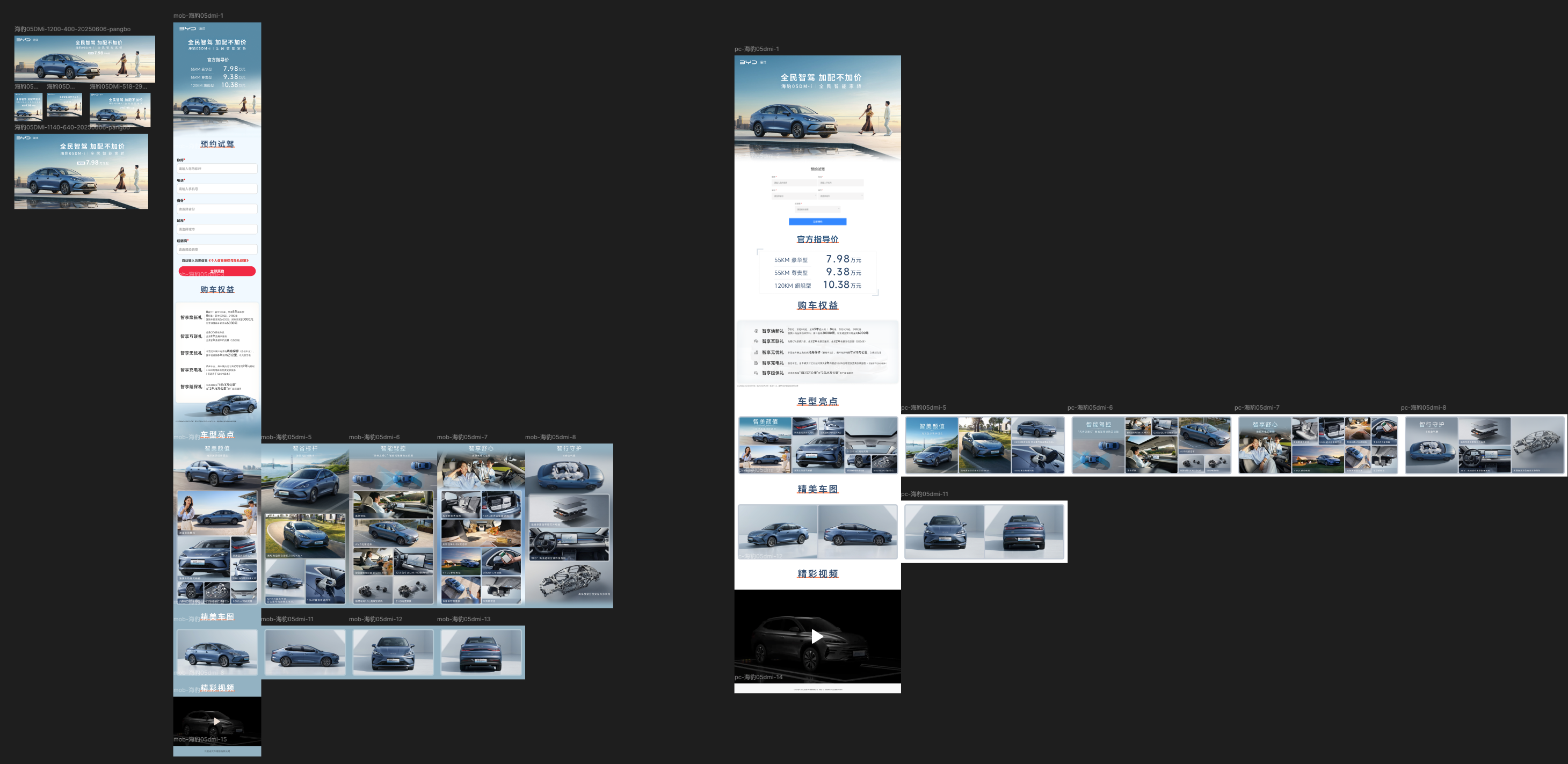Select frame label mob-海豹05dmi-12
The height and width of the screenshot is (764, 1568).
(x=375, y=619)
